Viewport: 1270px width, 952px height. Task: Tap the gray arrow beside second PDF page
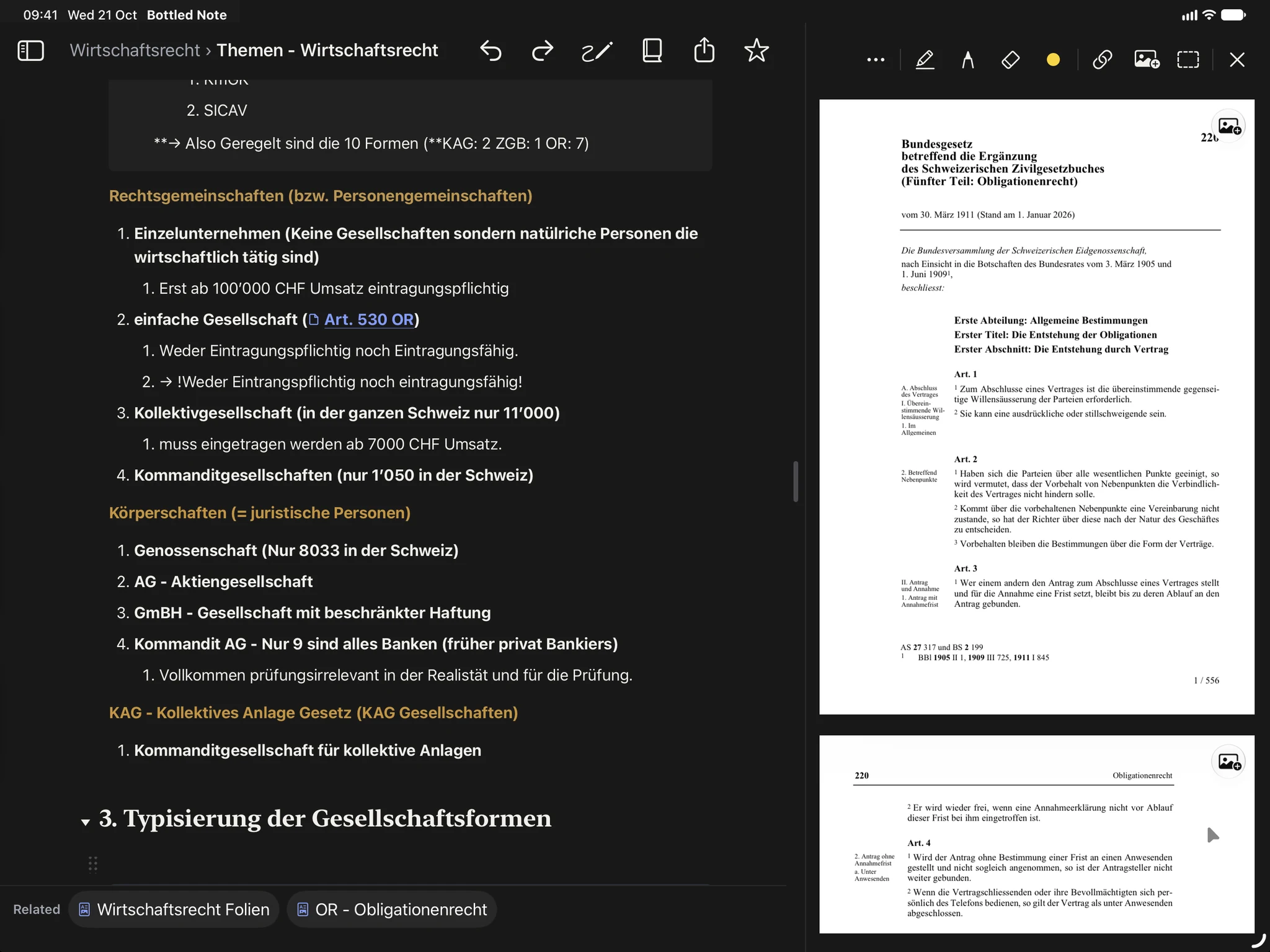coord(1212,835)
